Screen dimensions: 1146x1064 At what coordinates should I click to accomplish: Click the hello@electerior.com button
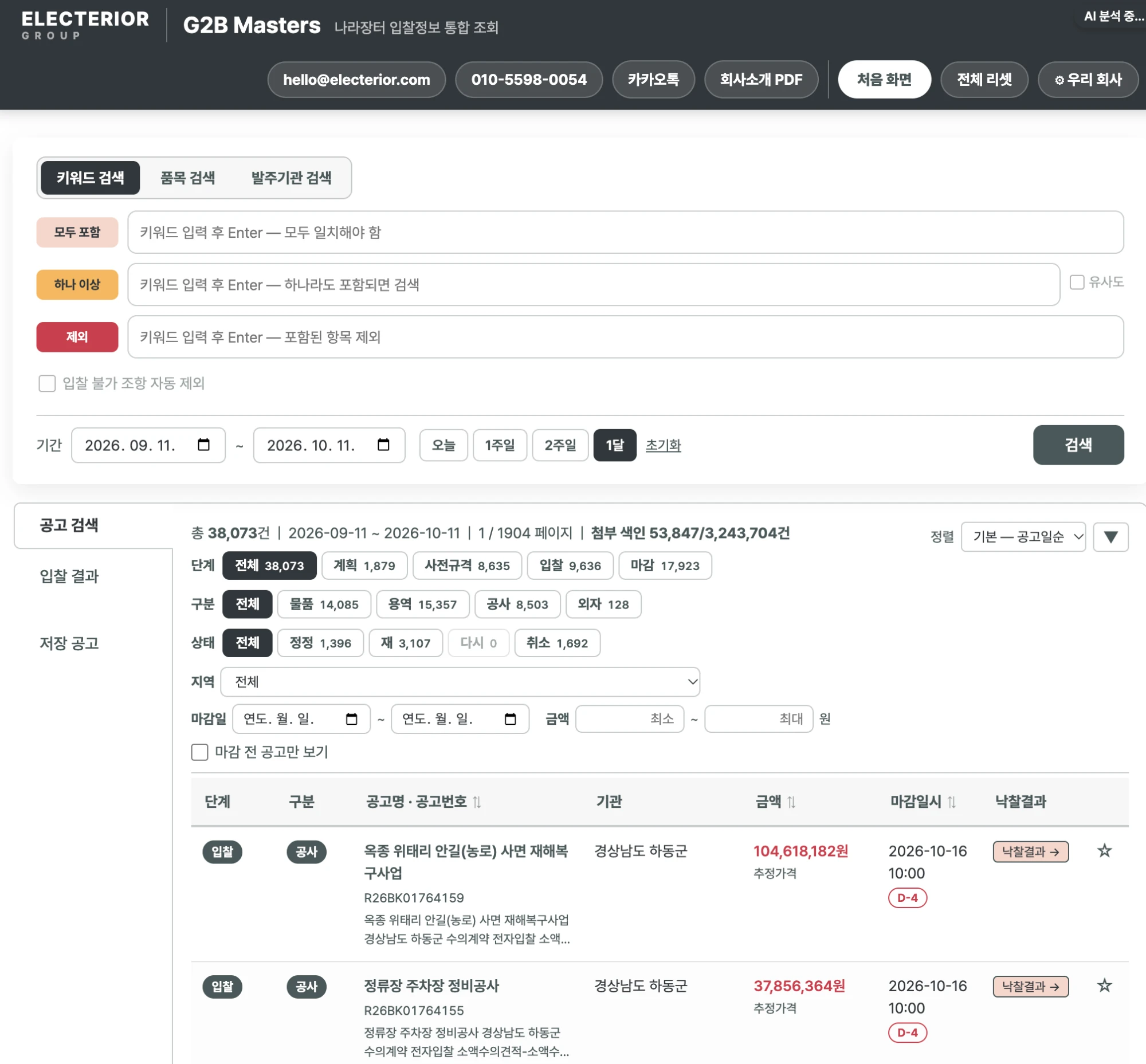click(x=356, y=80)
